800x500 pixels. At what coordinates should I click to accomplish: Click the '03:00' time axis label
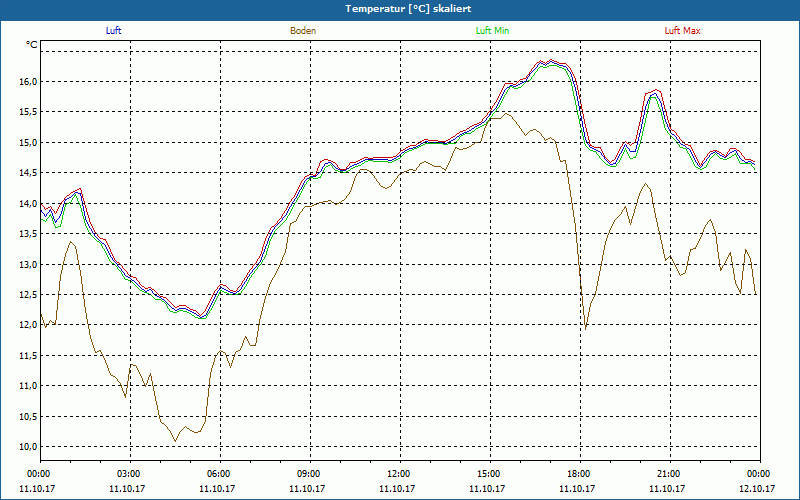[x=130, y=474]
